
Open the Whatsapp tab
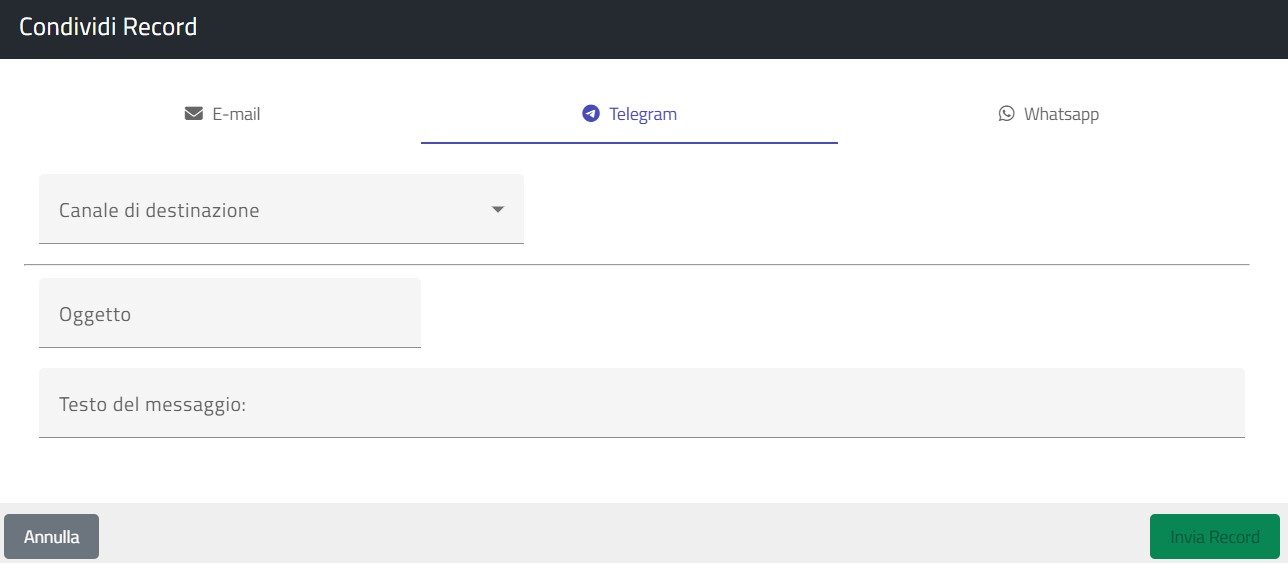coord(1061,114)
